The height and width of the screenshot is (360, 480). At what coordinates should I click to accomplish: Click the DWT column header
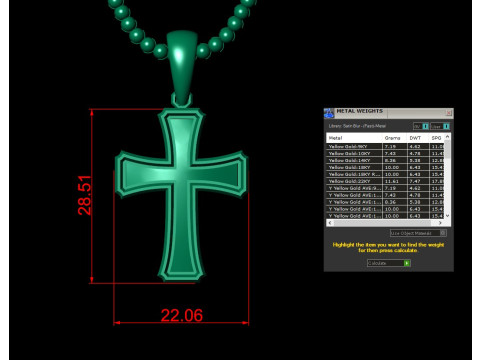(417, 138)
